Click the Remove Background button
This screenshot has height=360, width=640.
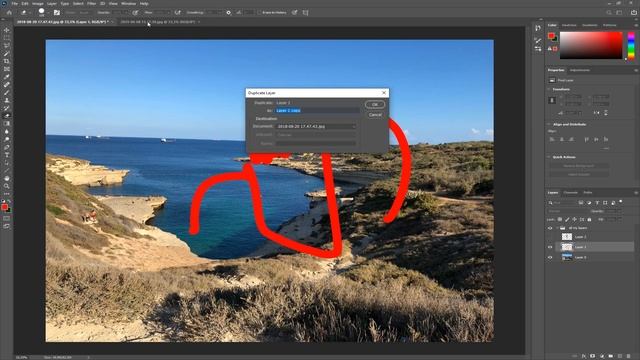[x=579, y=166]
